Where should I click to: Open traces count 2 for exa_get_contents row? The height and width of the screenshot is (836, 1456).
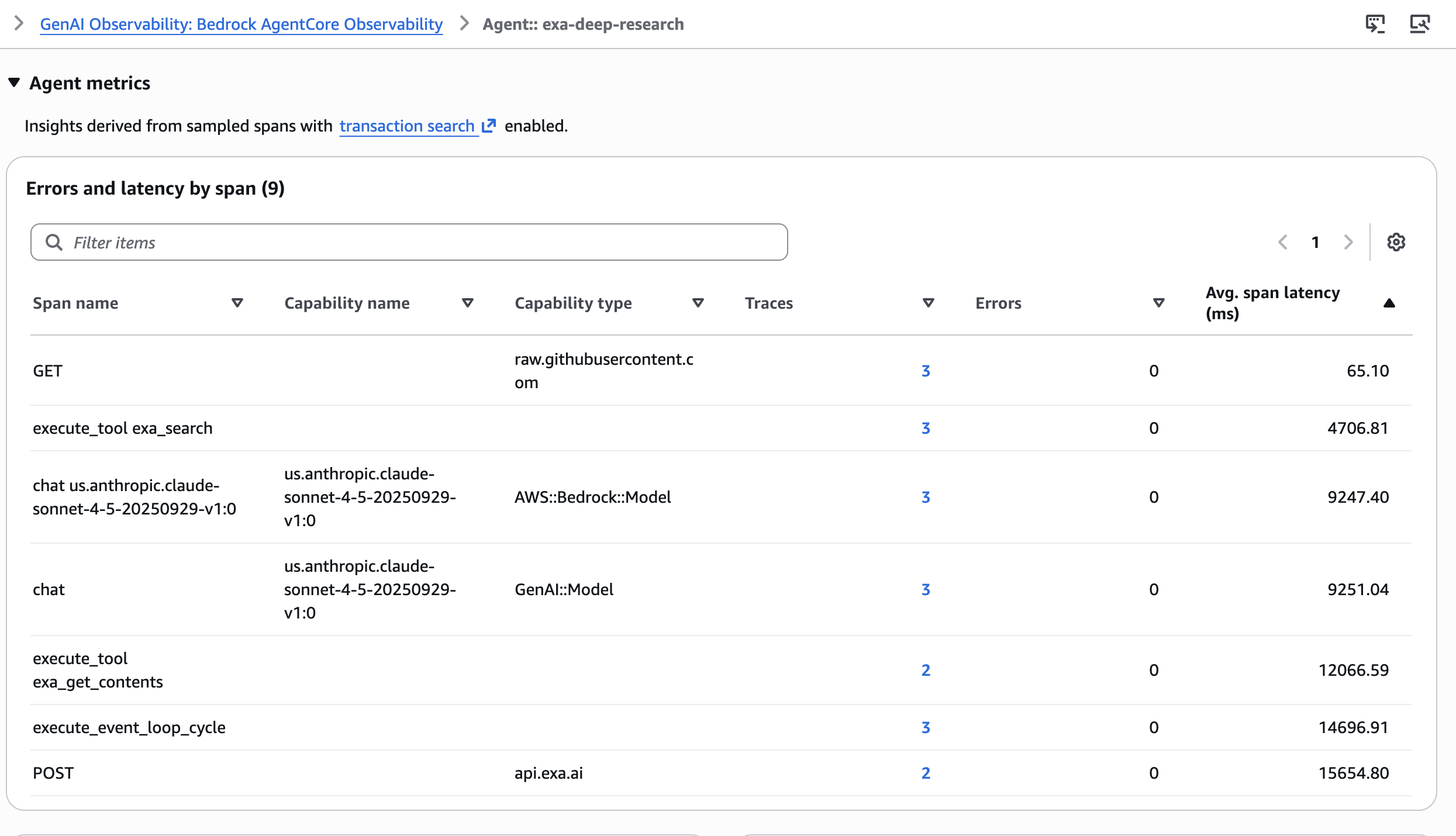tap(926, 670)
